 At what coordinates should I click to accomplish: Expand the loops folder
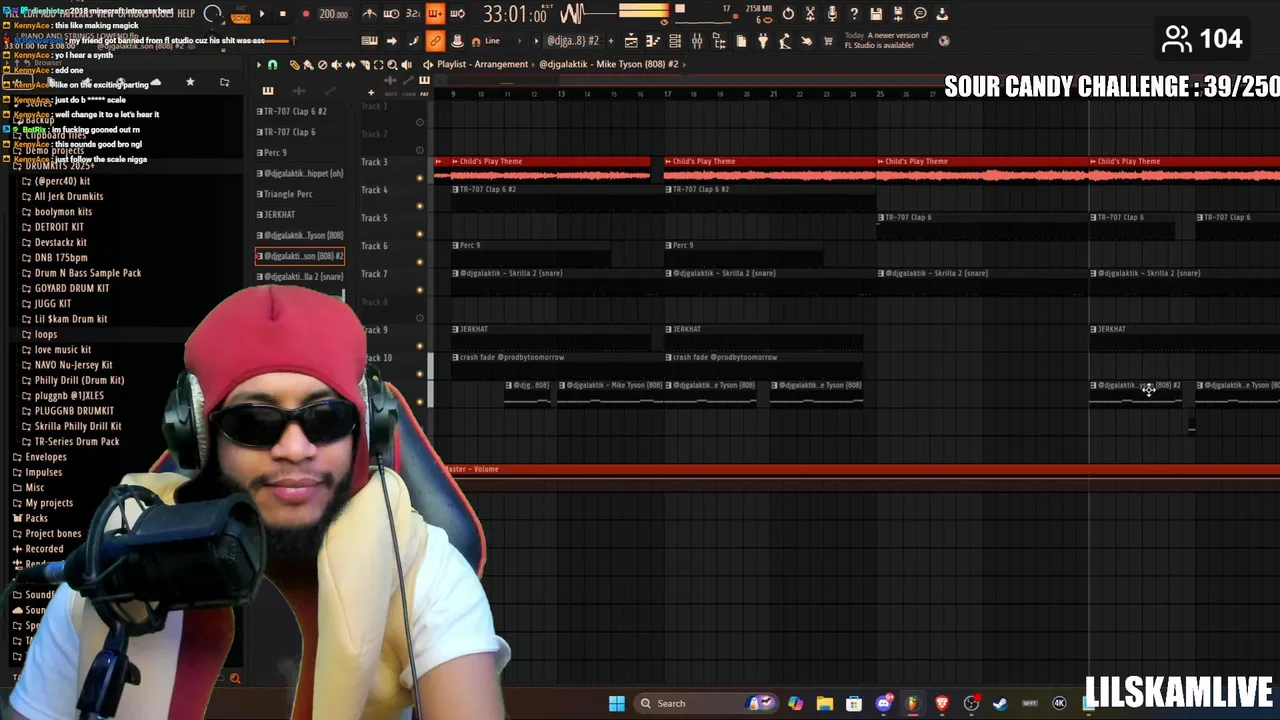(44, 334)
